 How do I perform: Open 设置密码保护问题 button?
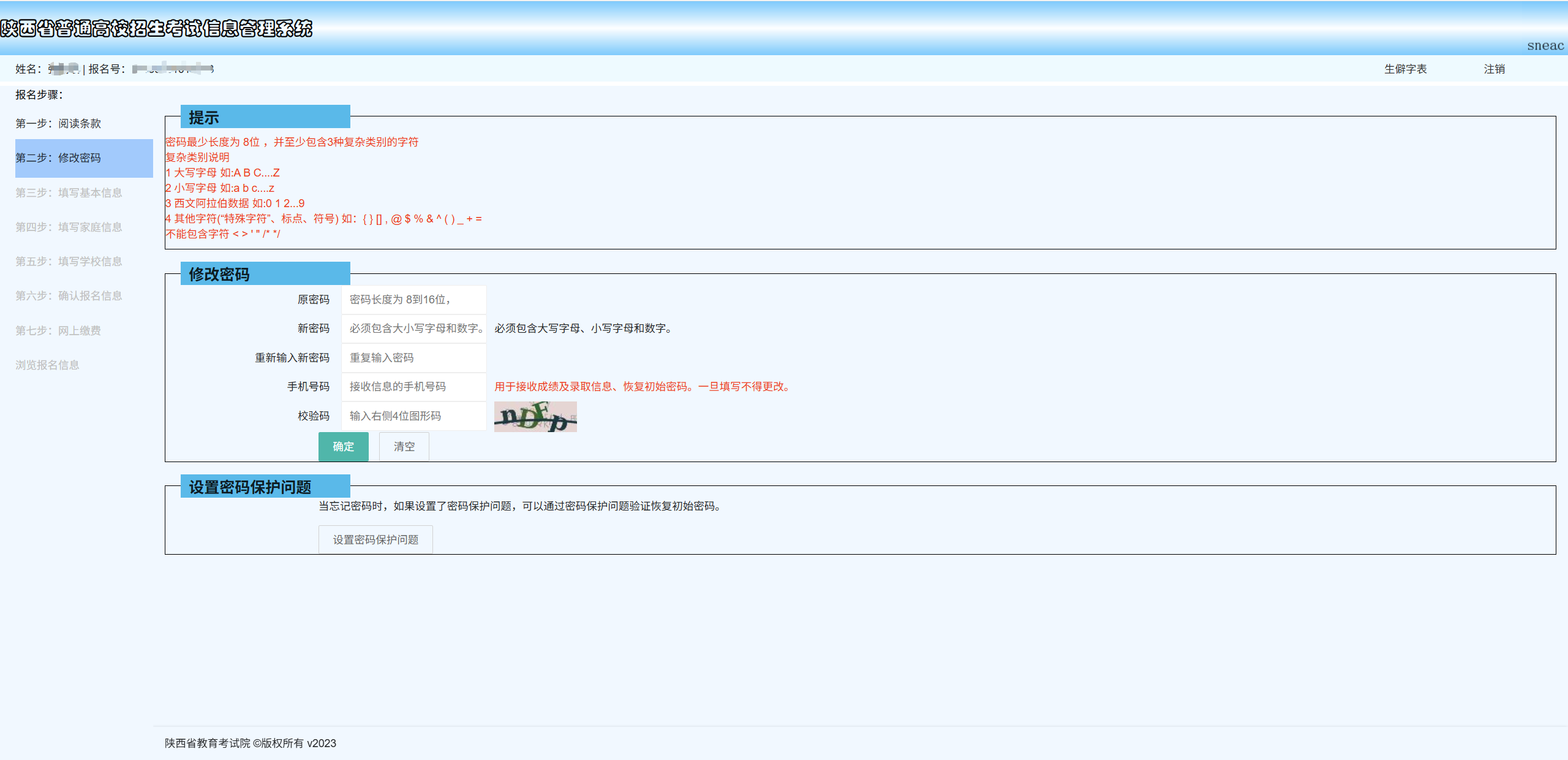(x=375, y=539)
